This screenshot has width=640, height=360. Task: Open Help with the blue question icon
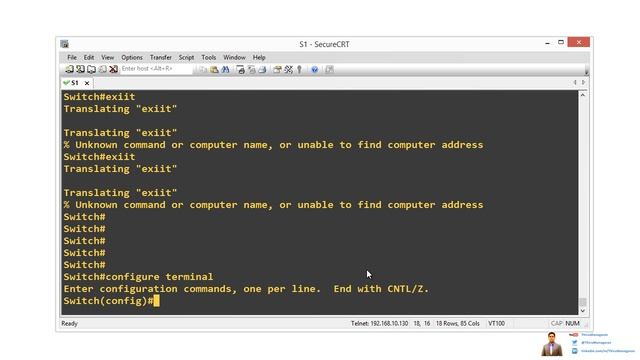[314, 70]
